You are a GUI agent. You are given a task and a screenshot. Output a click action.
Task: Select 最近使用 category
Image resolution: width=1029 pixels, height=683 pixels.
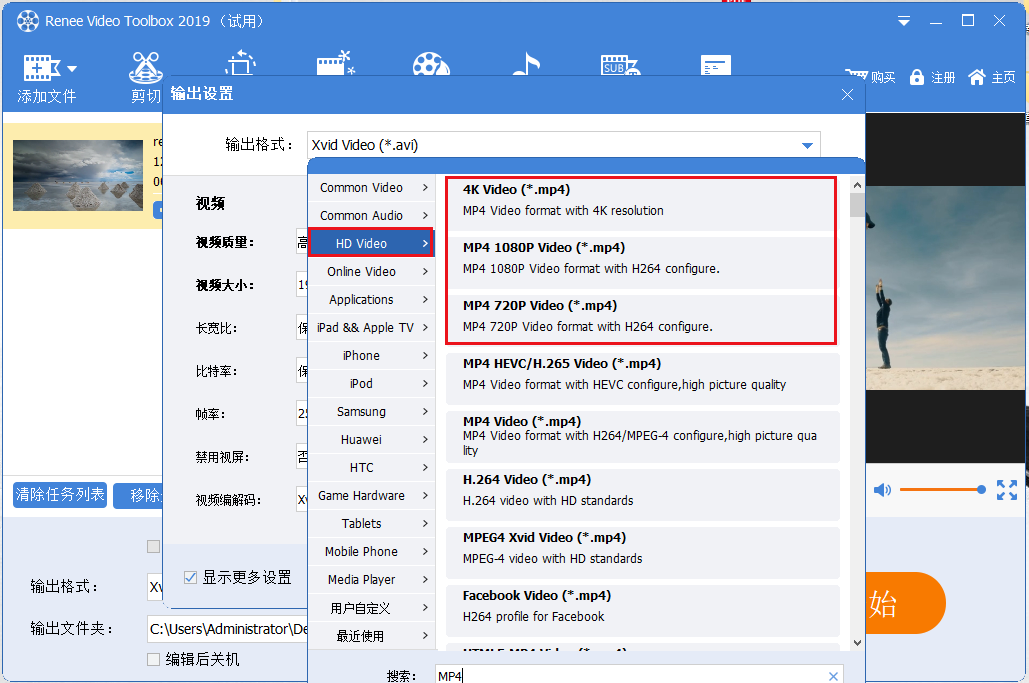pos(371,636)
